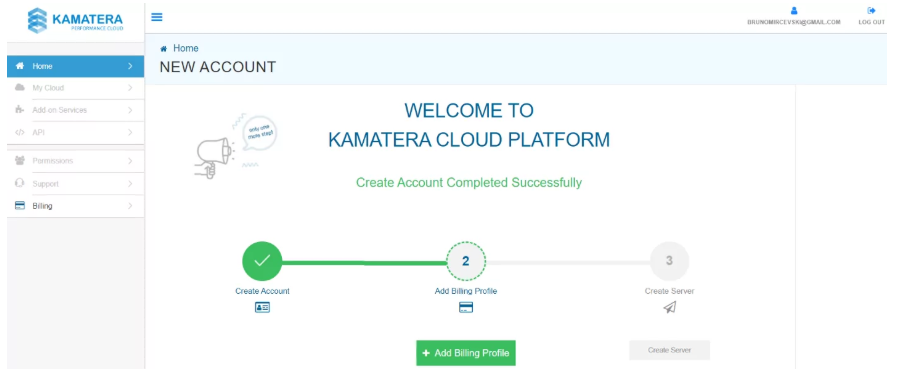Click the Home house icon in sidebar
The width and height of the screenshot is (897, 376).
pos(20,66)
